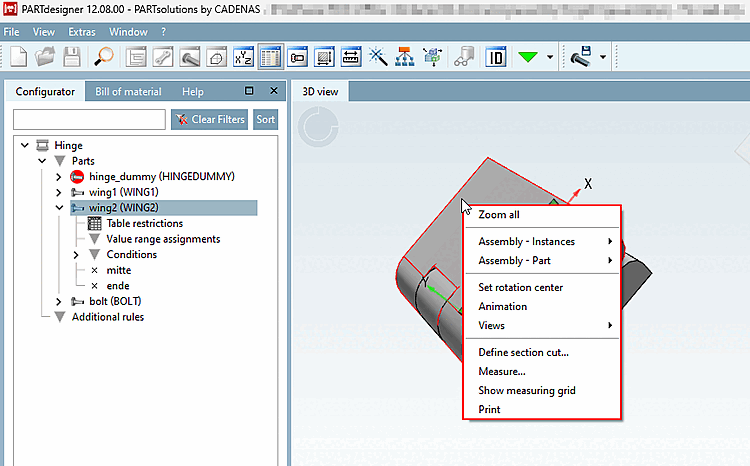Click the ruler measurement window toolbar icon
Image resolution: width=750 pixels, height=466 pixels.
[351, 57]
